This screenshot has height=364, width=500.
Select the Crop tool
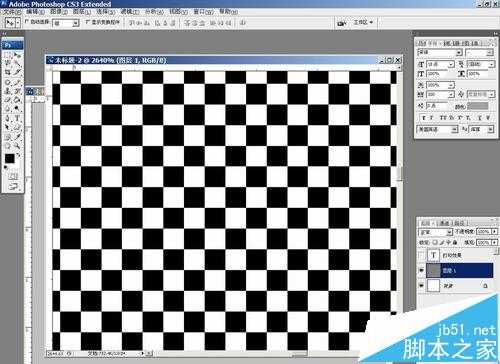point(8,72)
